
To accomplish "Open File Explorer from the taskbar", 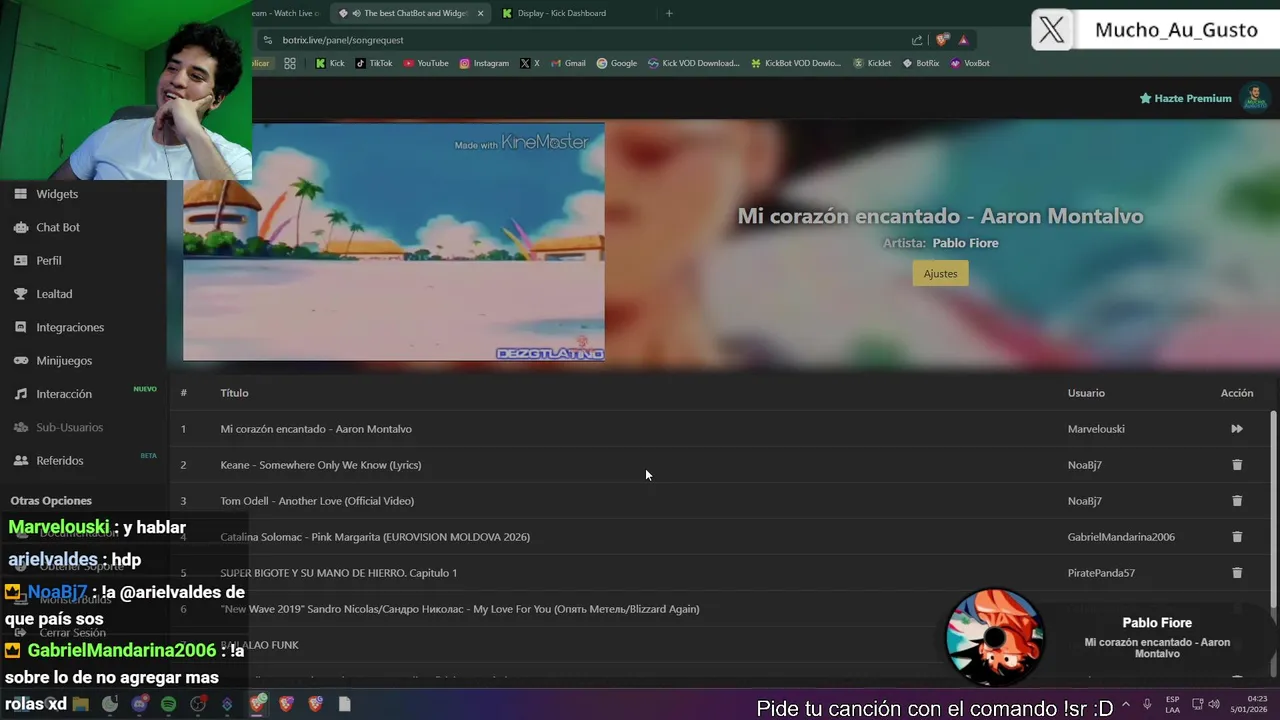I will coord(80,704).
